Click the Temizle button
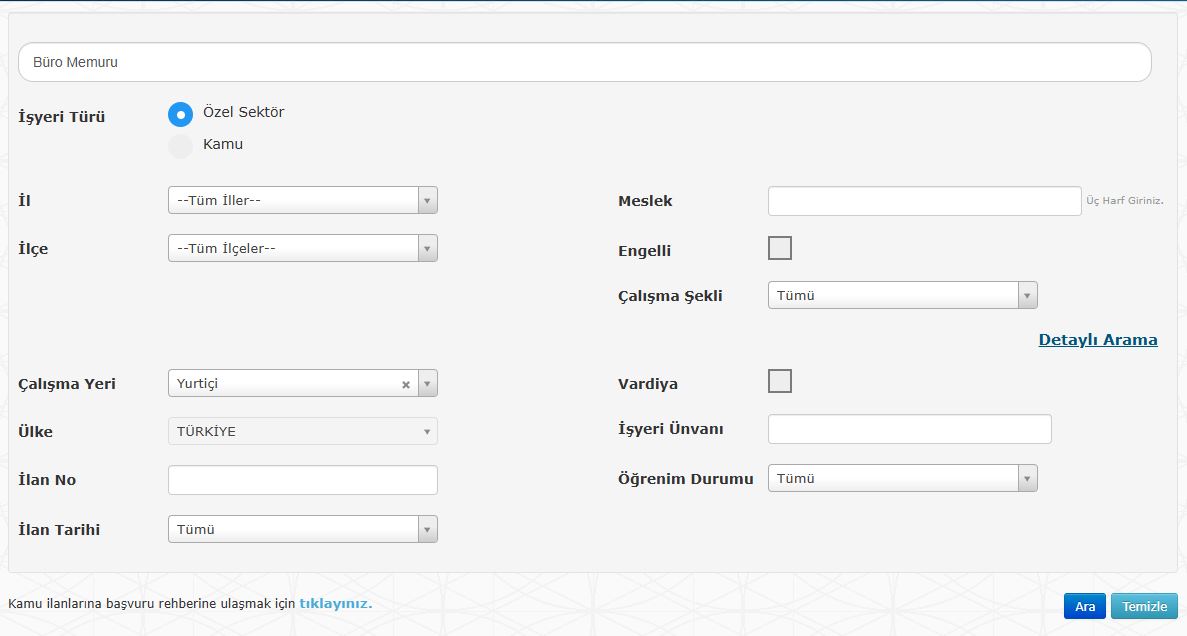 (x=1144, y=607)
